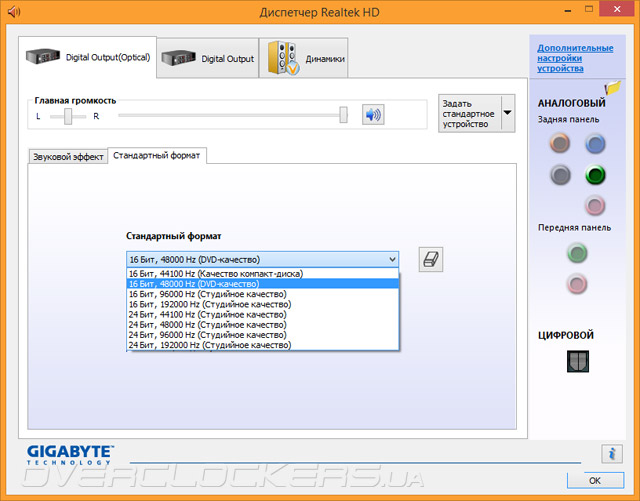Click the main volume slider handle
Image resolution: width=640 pixels, height=501 pixels.
click(x=344, y=115)
